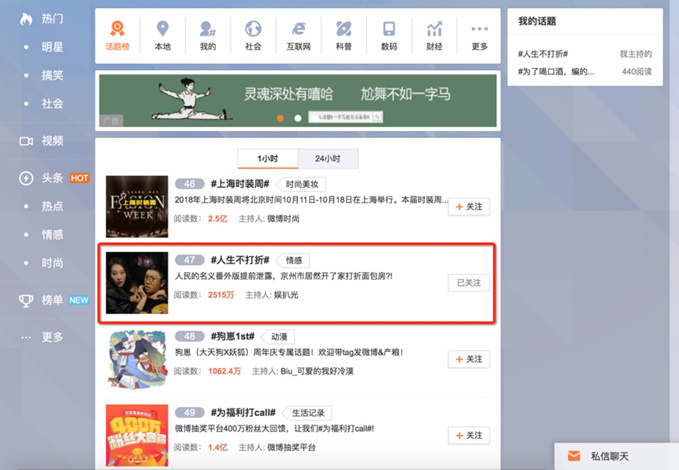Open the 数码 device icon
679x470 pixels.
(389, 29)
